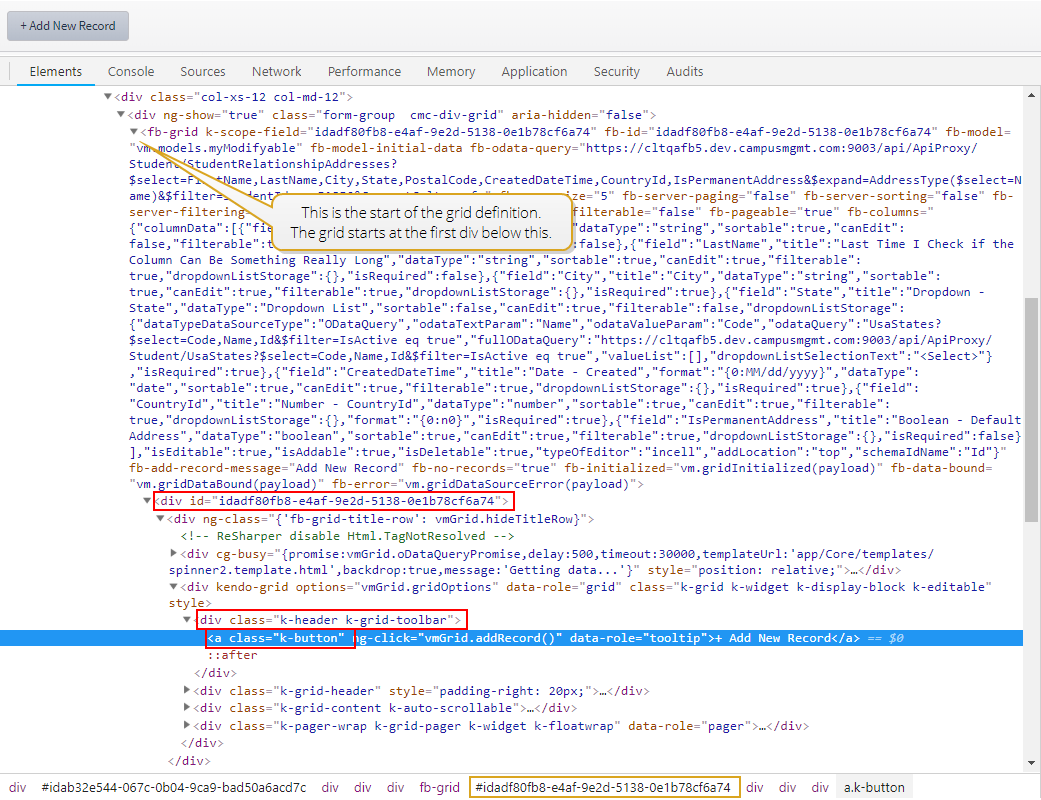Collapse the div id idadf80fb8 node
1041x800 pixels.
[x=147, y=501]
